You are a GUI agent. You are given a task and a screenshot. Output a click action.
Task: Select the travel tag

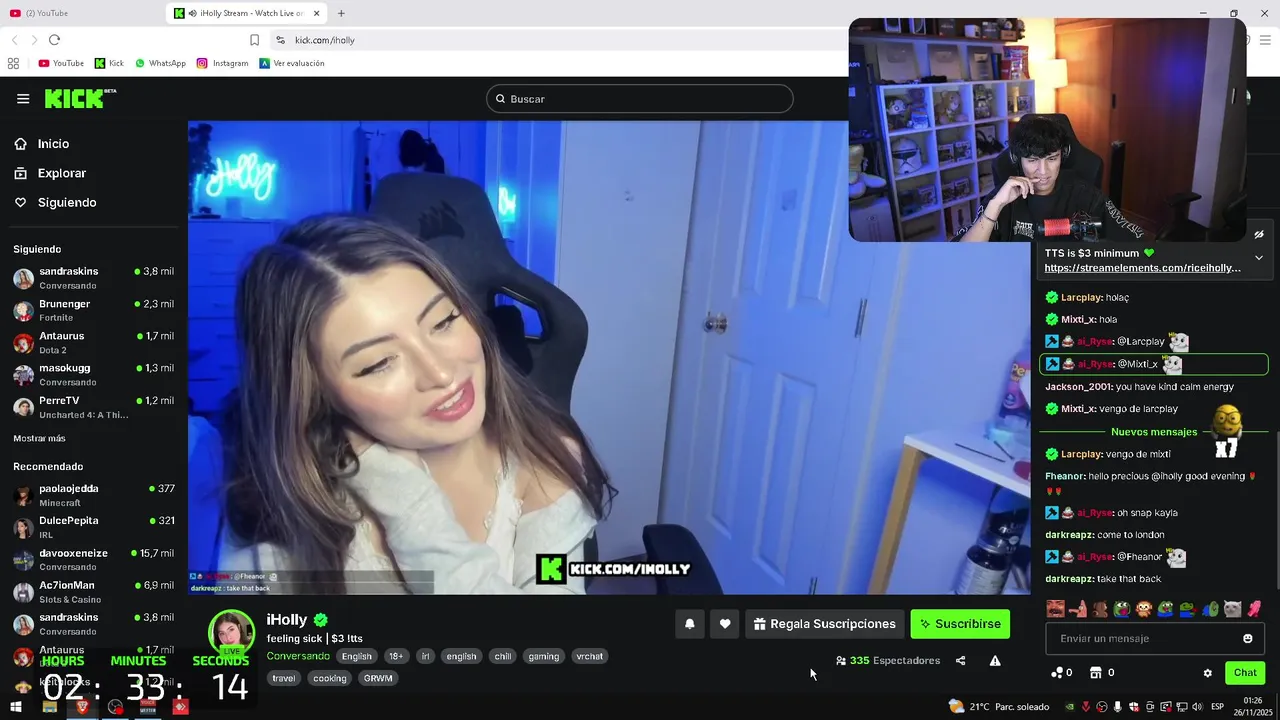tap(284, 678)
